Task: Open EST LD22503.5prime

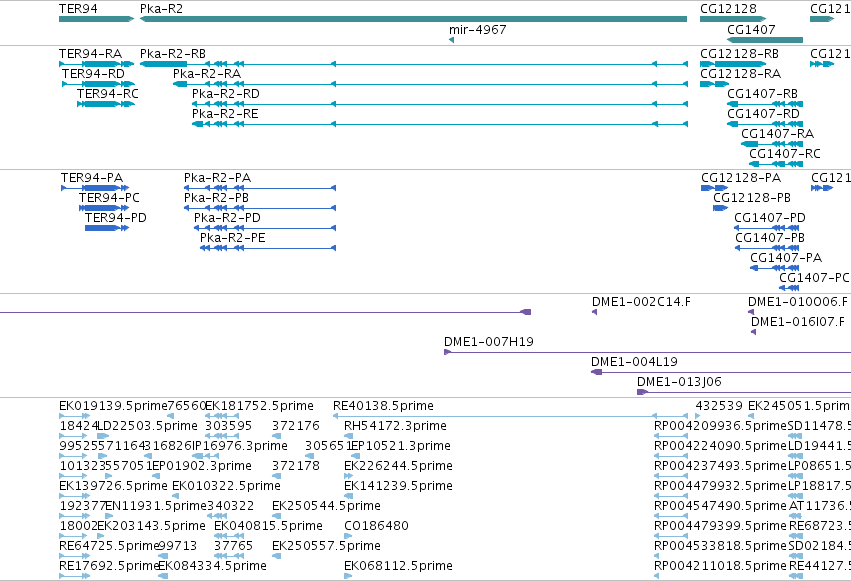Action: (x=103, y=436)
